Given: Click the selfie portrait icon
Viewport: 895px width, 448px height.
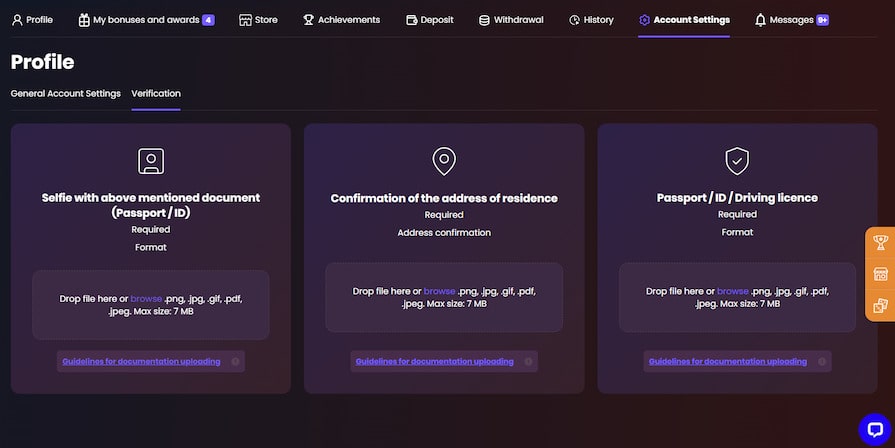Looking at the screenshot, I should click(151, 161).
